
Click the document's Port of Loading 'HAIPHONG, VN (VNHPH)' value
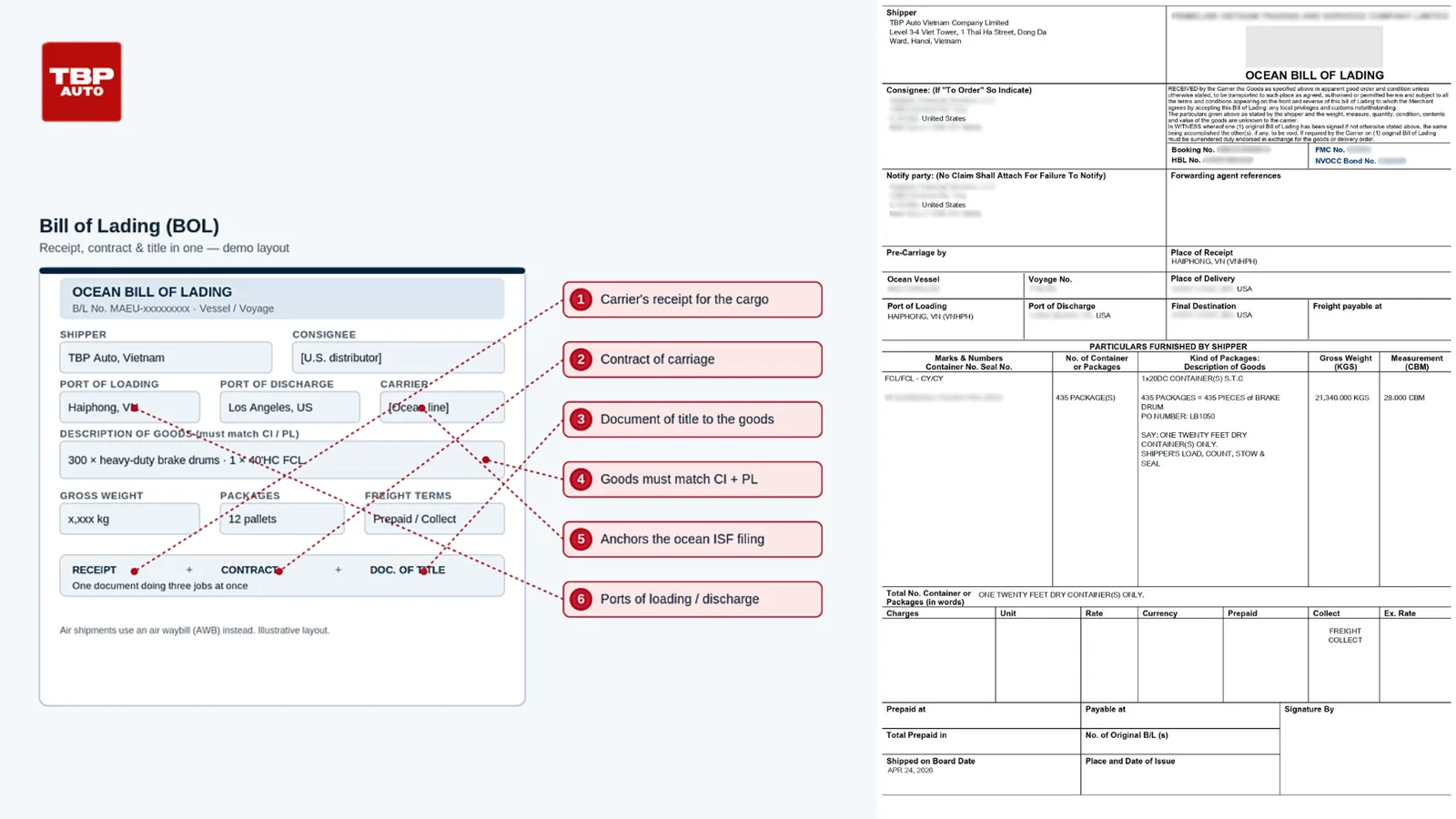pos(930,317)
